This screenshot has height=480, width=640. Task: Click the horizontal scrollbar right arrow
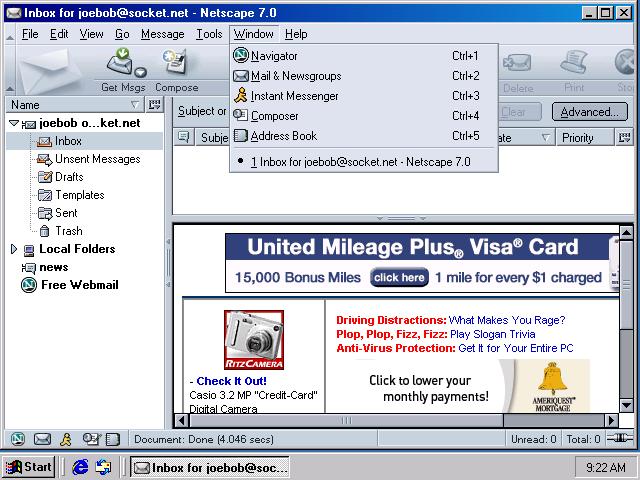611,420
